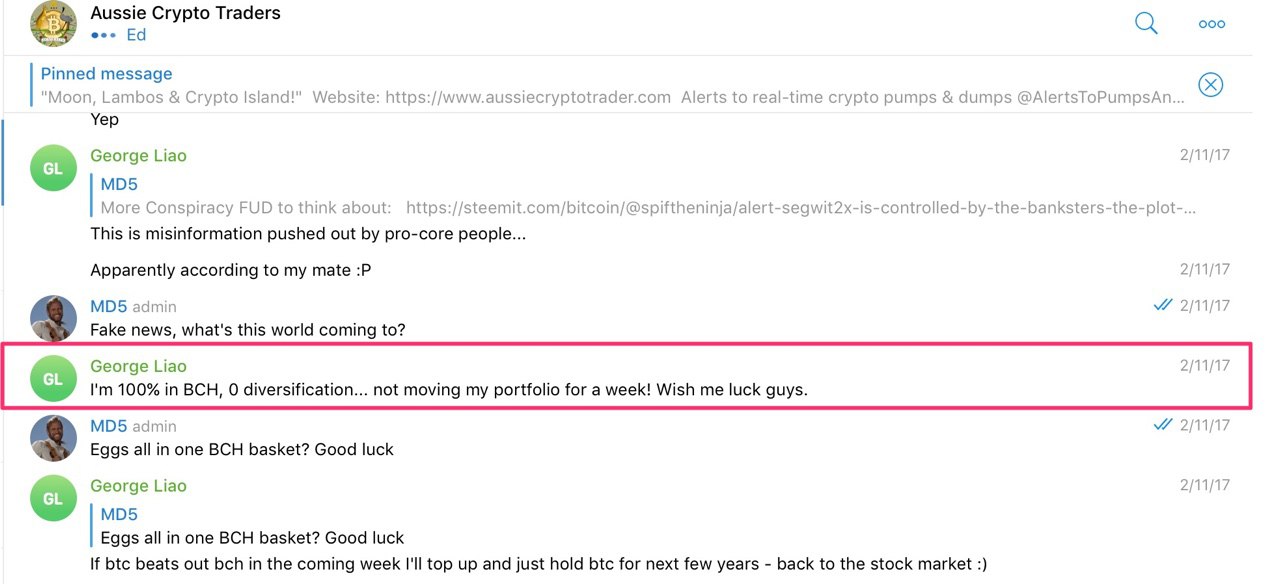
Task: Click the double-check read receipt on Eggs message
Action: point(1162,424)
